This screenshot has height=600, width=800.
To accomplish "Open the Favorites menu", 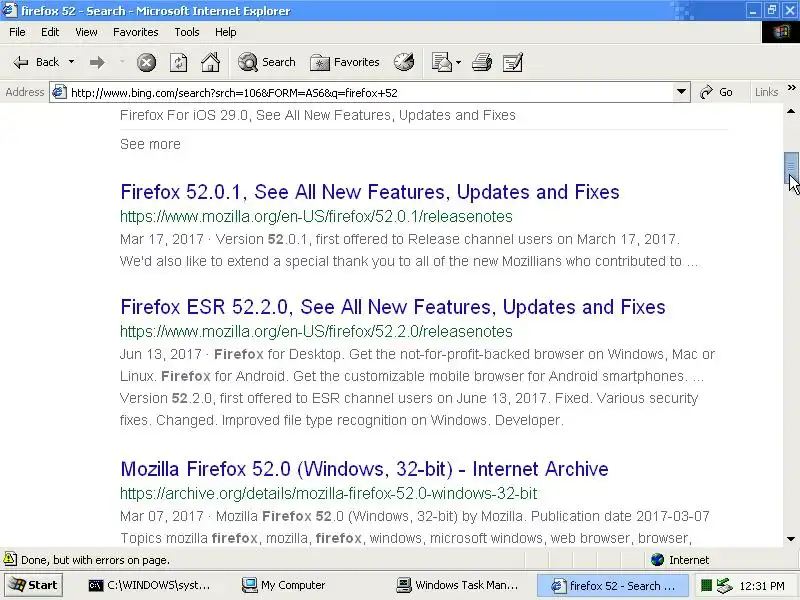I will 136,32.
